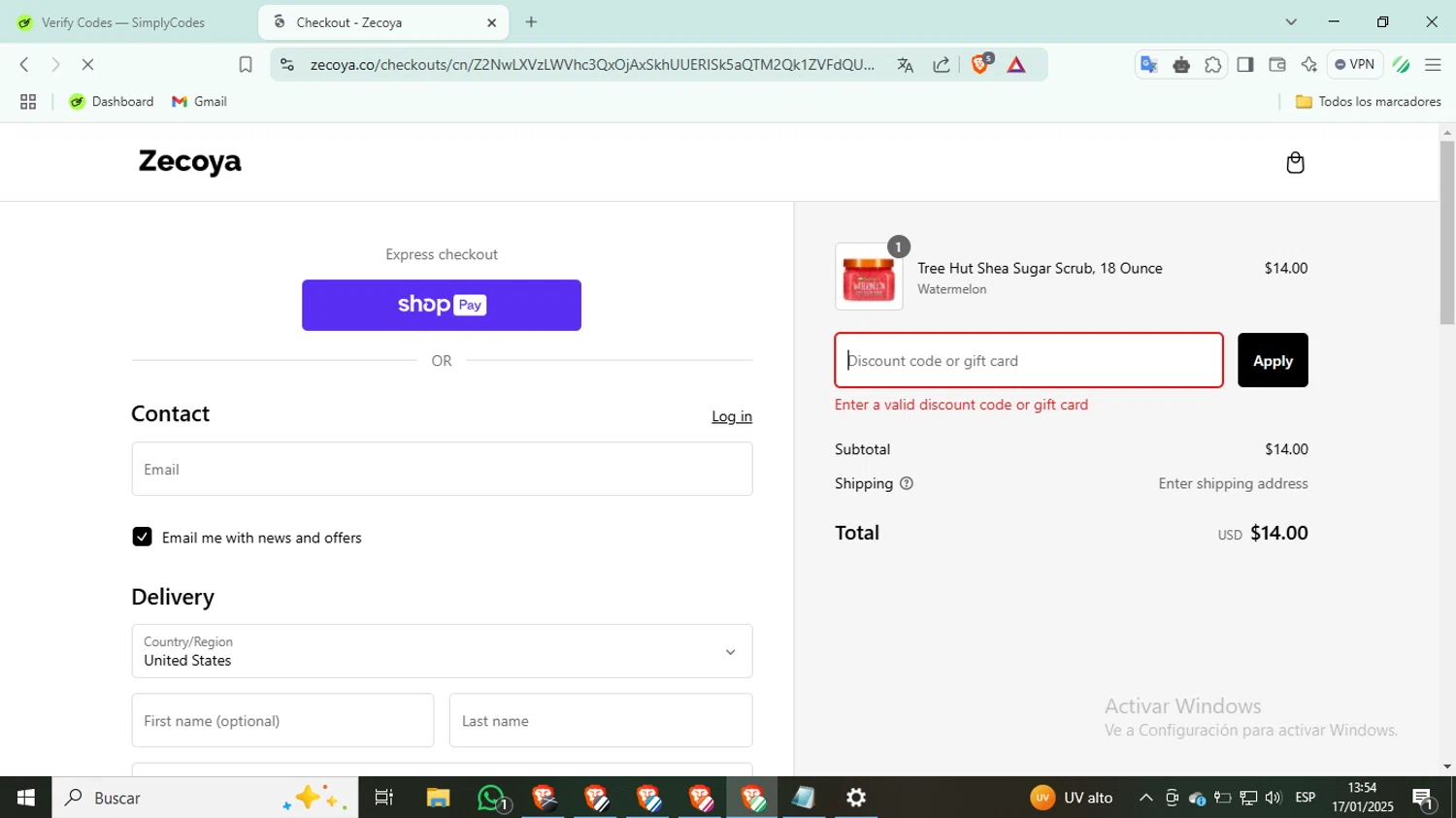
Task: Open the translate page icon
Action: 905,65
